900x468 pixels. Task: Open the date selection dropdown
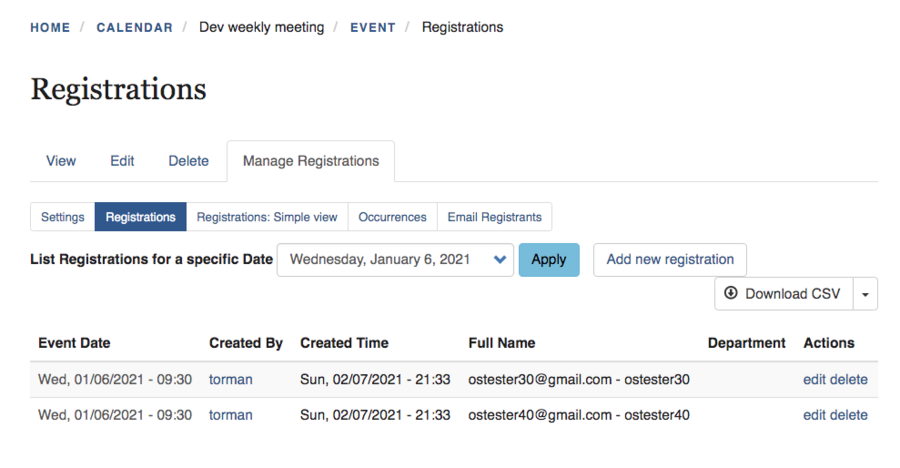[395, 259]
